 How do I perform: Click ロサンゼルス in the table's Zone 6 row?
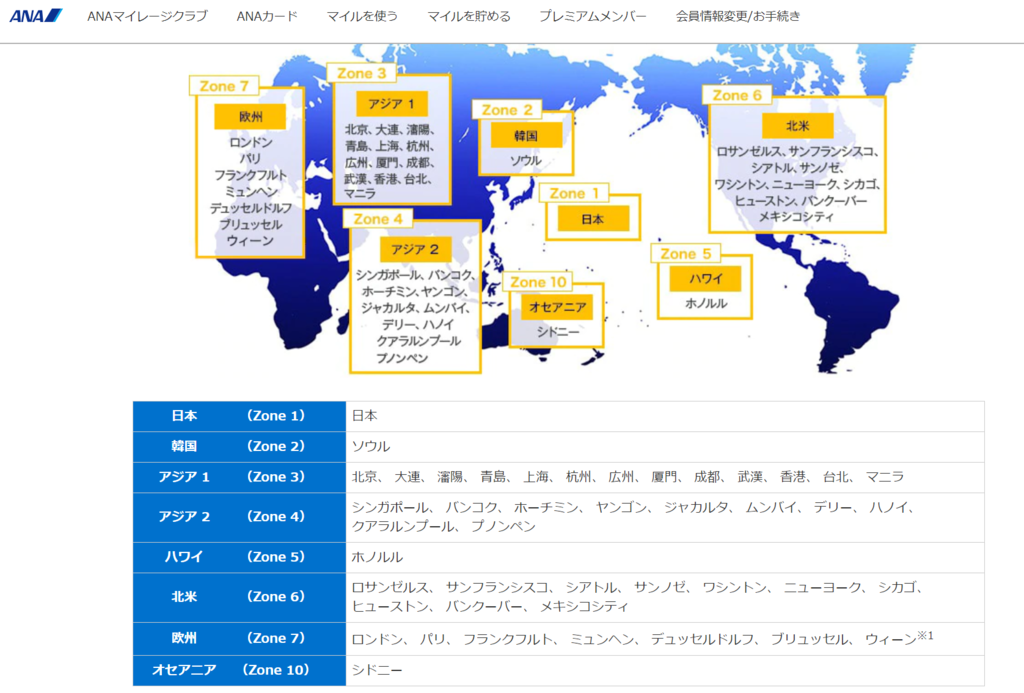390,587
